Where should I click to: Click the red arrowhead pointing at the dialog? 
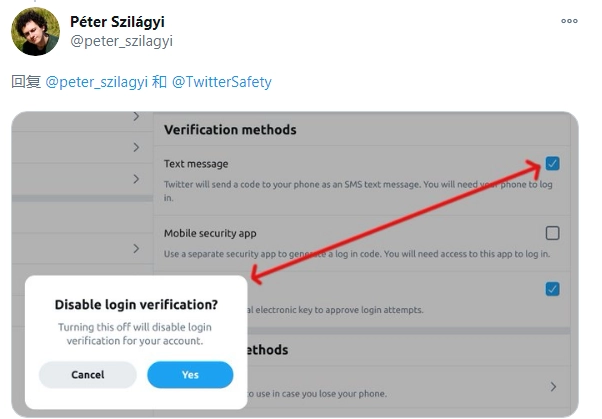coord(257,279)
